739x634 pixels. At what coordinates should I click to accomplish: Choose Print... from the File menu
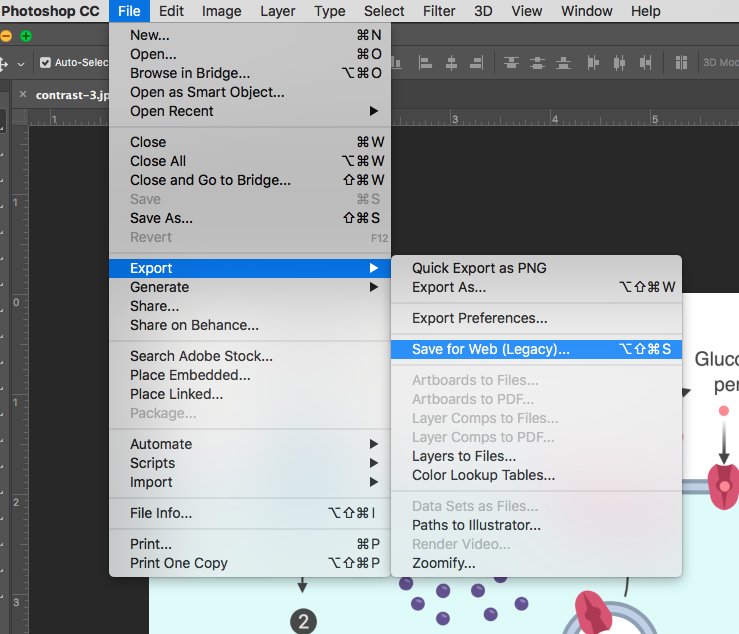[250, 544]
